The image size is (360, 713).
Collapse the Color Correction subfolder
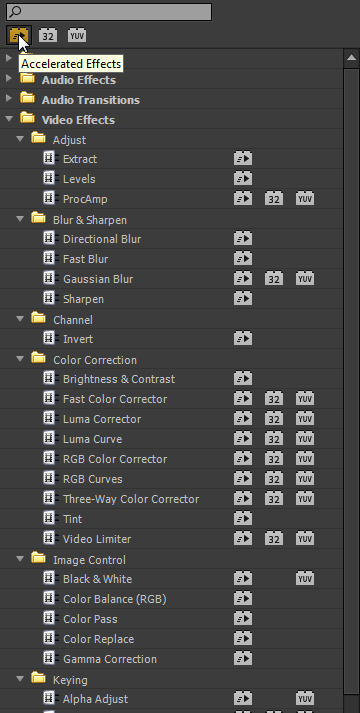pos(20,359)
